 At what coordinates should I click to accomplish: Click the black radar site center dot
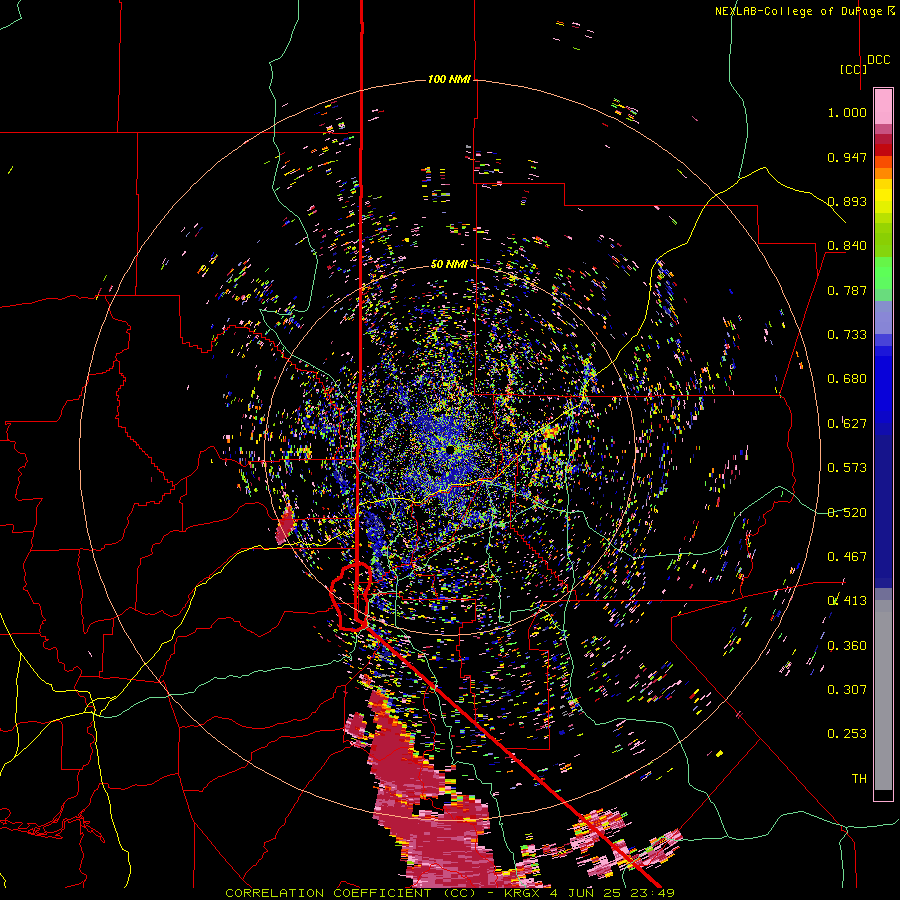[451, 449]
